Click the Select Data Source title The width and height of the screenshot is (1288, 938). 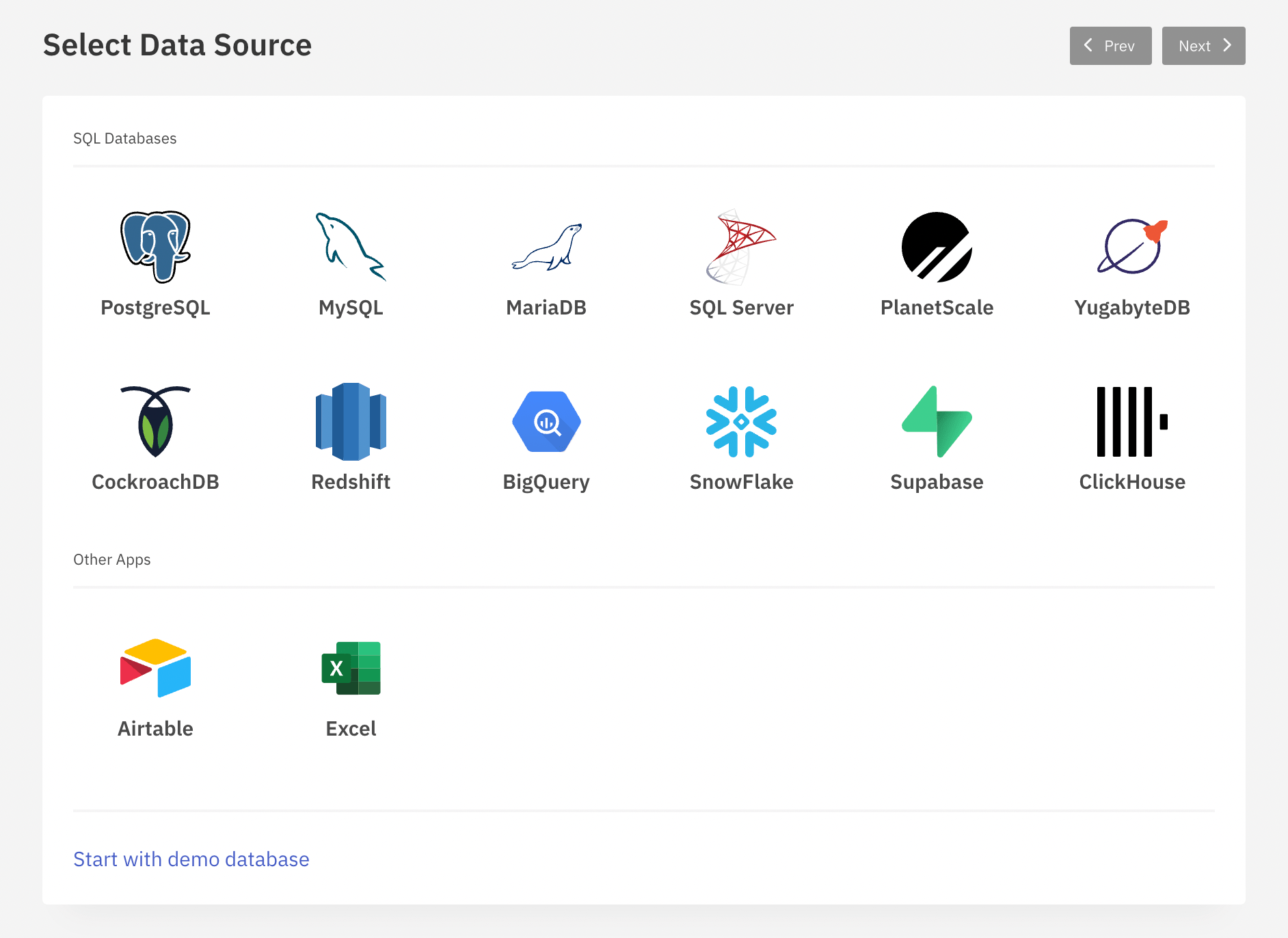pyautogui.click(x=178, y=45)
